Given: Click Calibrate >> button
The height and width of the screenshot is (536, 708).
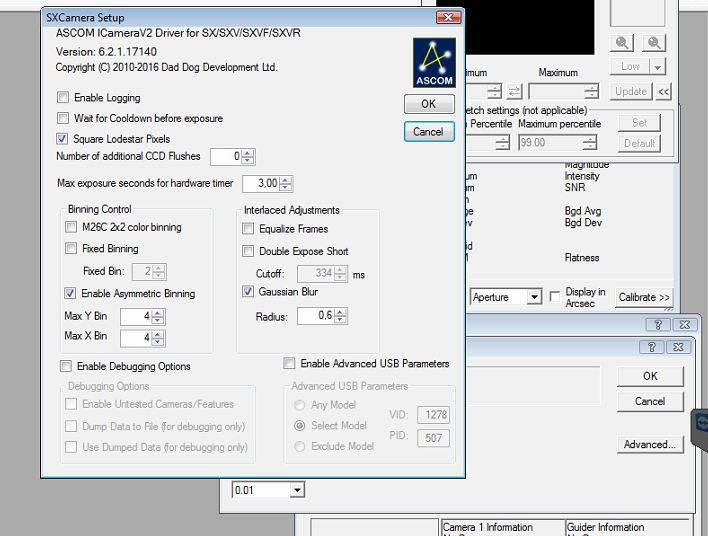Looking at the screenshot, I should coord(644,298).
